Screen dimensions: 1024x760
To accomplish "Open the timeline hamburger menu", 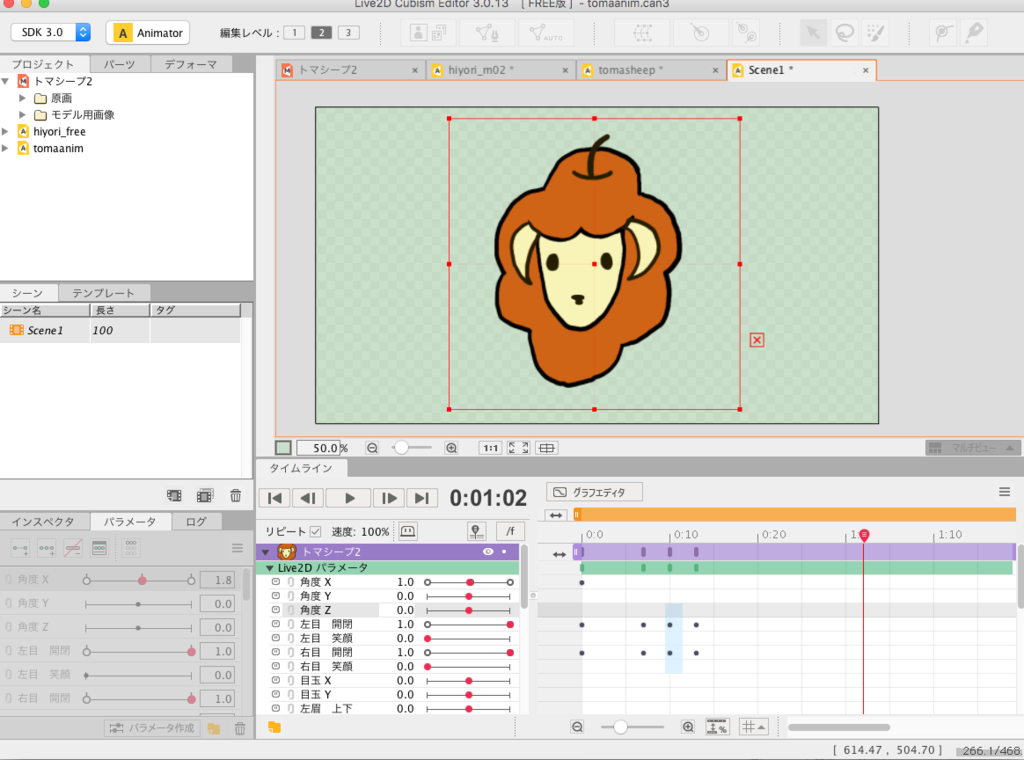I will (x=1004, y=492).
